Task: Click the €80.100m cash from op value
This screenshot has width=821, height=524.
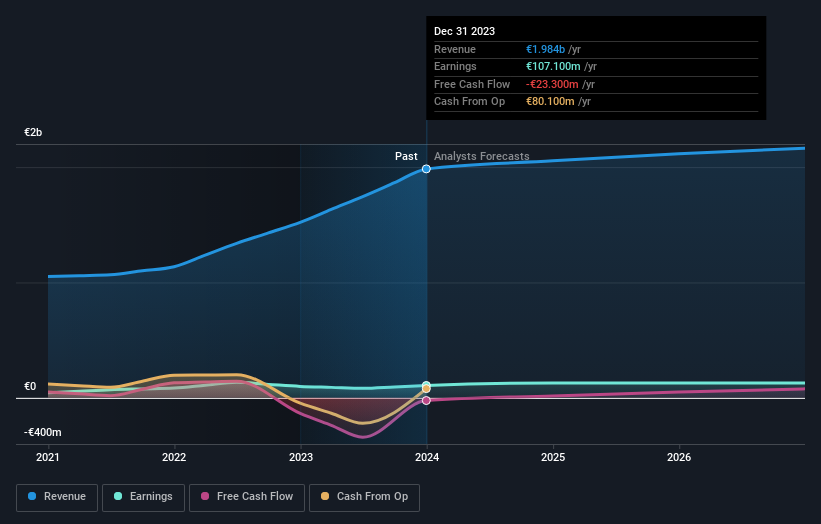Action: [x=550, y=102]
